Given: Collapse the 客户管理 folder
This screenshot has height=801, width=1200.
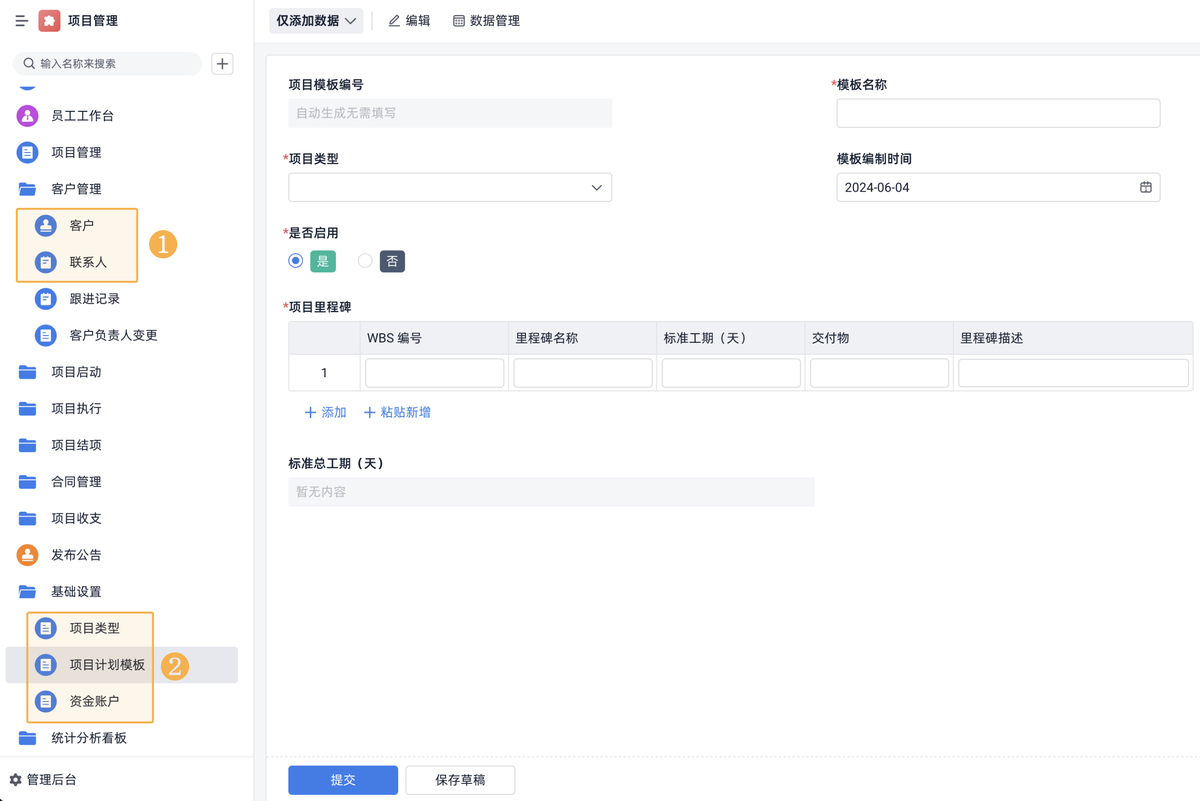Looking at the screenshot, I should pyautogui.click(x=76, y=189).
